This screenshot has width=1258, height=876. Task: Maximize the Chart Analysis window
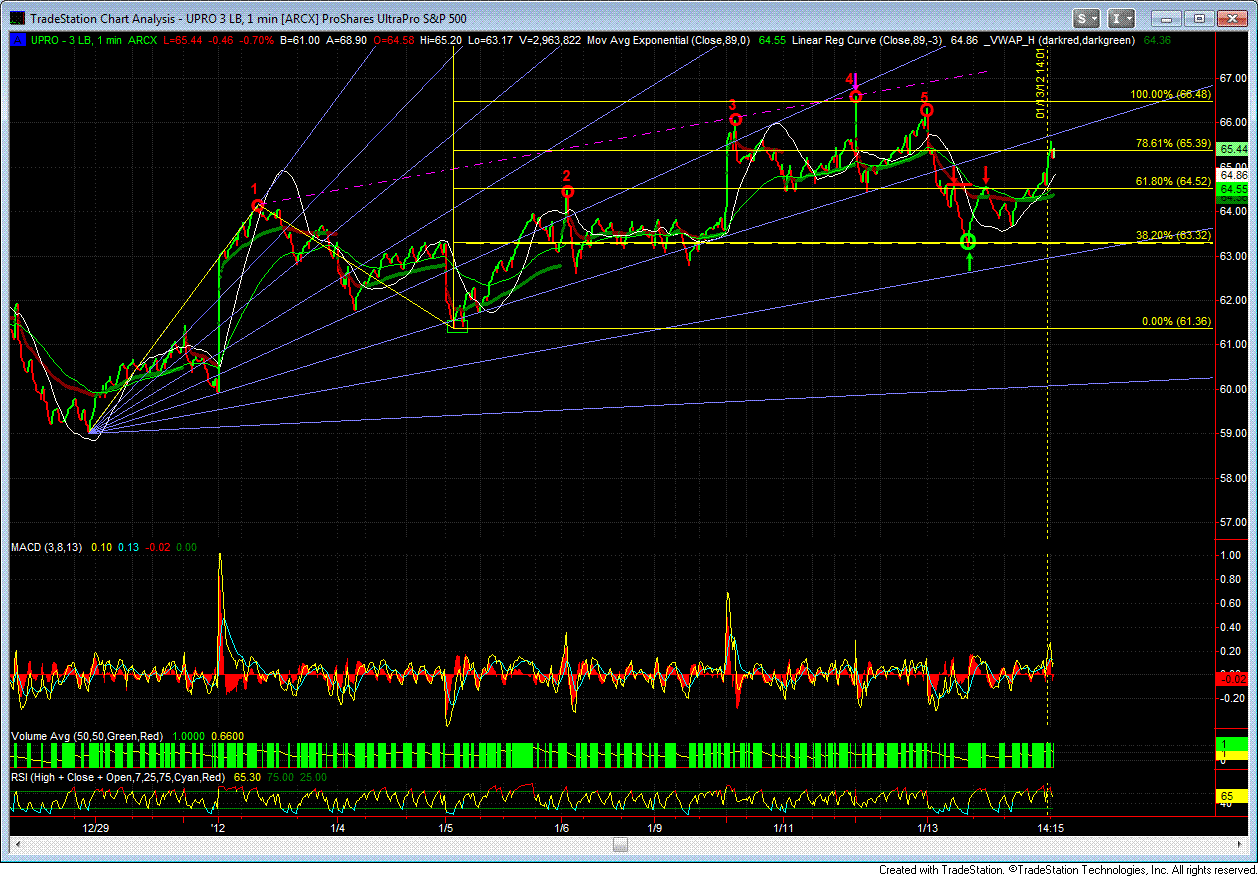[x=1199, y=18]
